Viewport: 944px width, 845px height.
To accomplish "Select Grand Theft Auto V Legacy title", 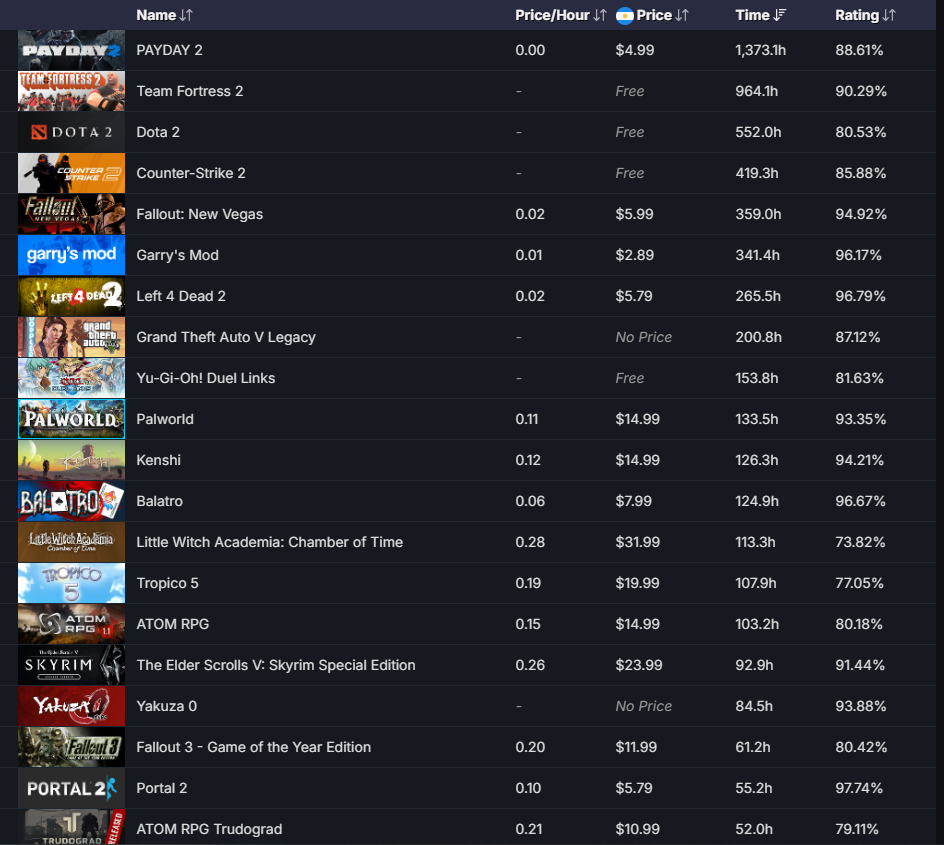I will [226, 337].
